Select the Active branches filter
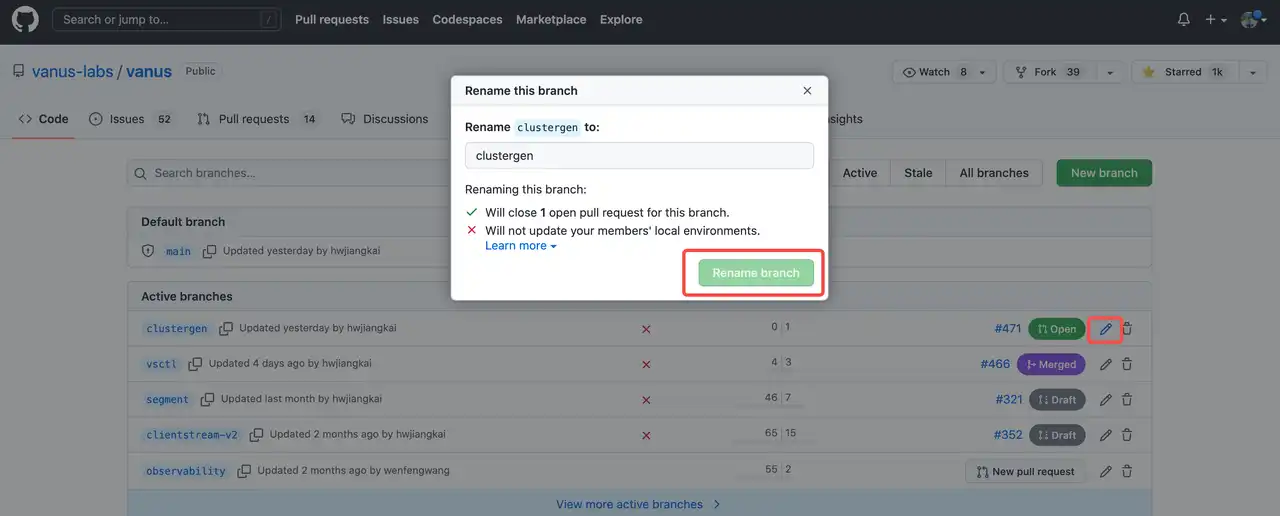Image resolution: width=1280 pixels, height=516 pixels. tap(860, 173)
